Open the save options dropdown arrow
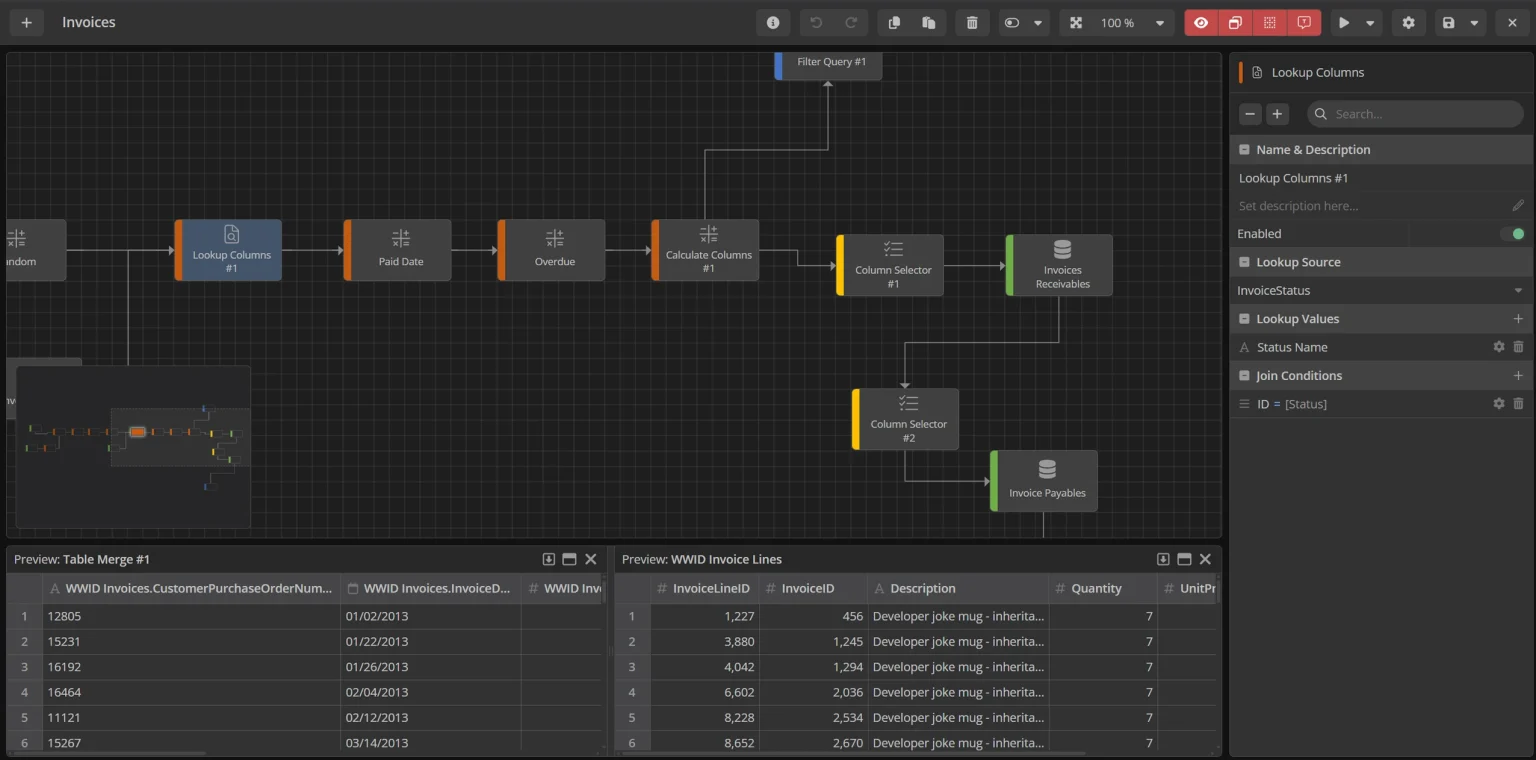The height and width of the screenshot is (760, 1536). [1474, 23]
